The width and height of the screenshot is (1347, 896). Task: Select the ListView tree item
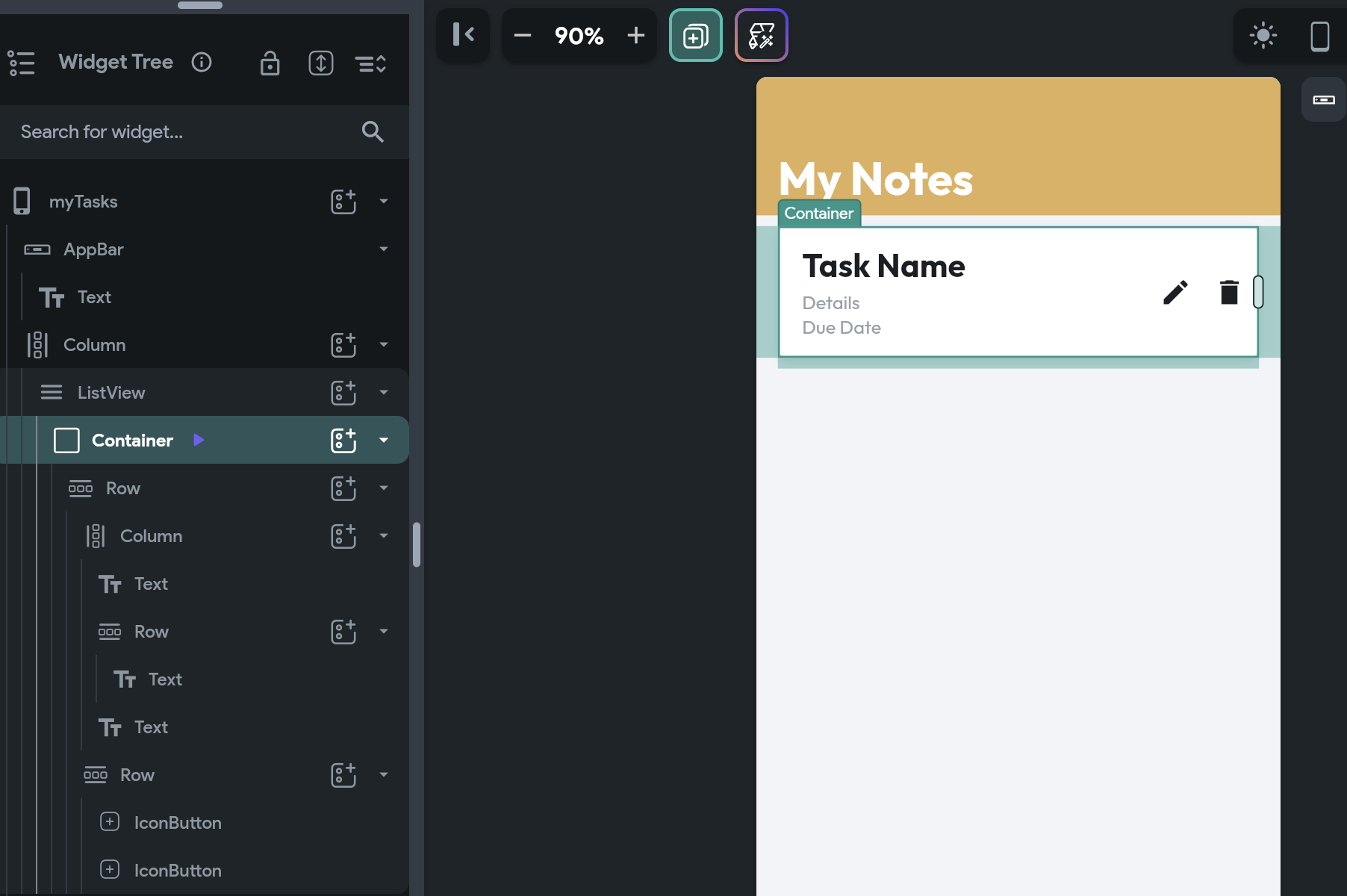point(205,392)
